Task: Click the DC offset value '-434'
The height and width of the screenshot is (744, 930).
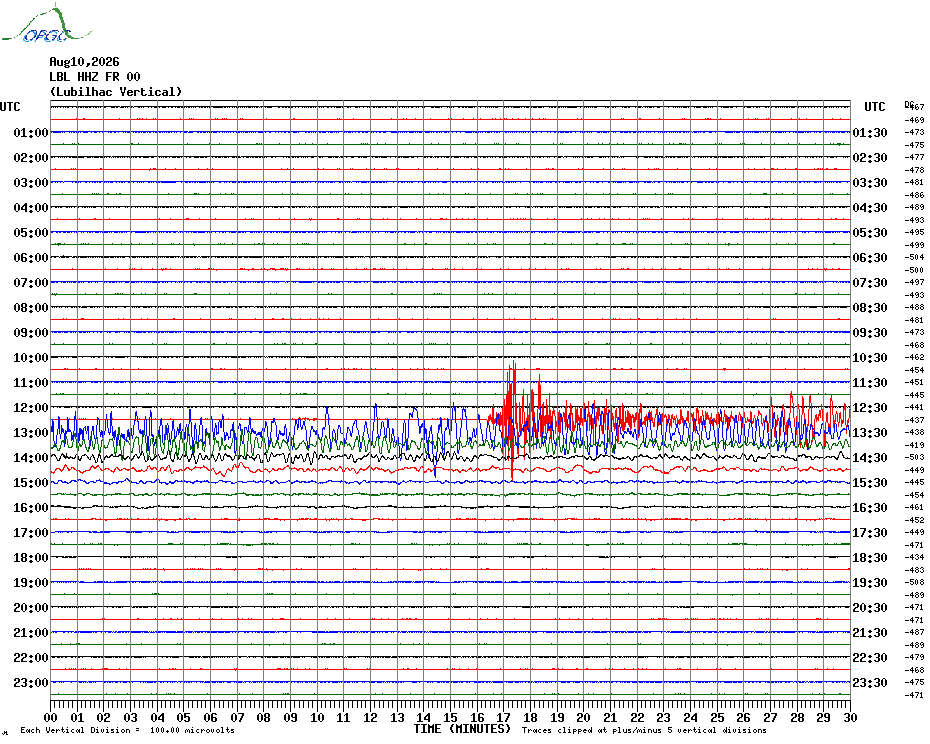Action: click(915, 557)
